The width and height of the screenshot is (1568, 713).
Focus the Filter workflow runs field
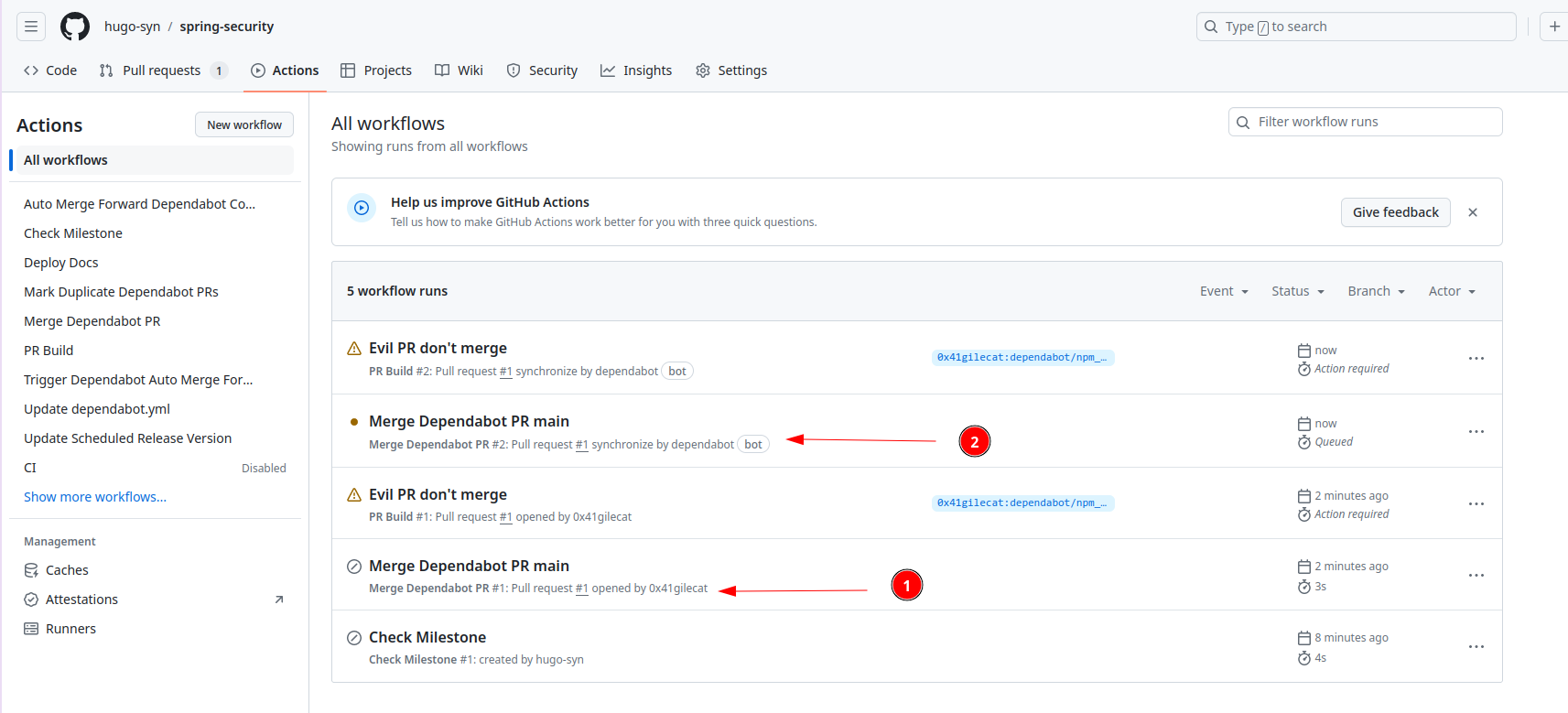pyautogui.click(x=1365, y=122)
